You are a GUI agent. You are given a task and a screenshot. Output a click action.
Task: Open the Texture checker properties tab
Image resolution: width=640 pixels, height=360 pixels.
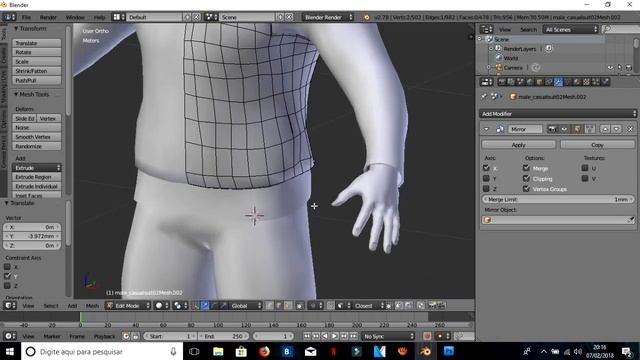pos(587,82)
